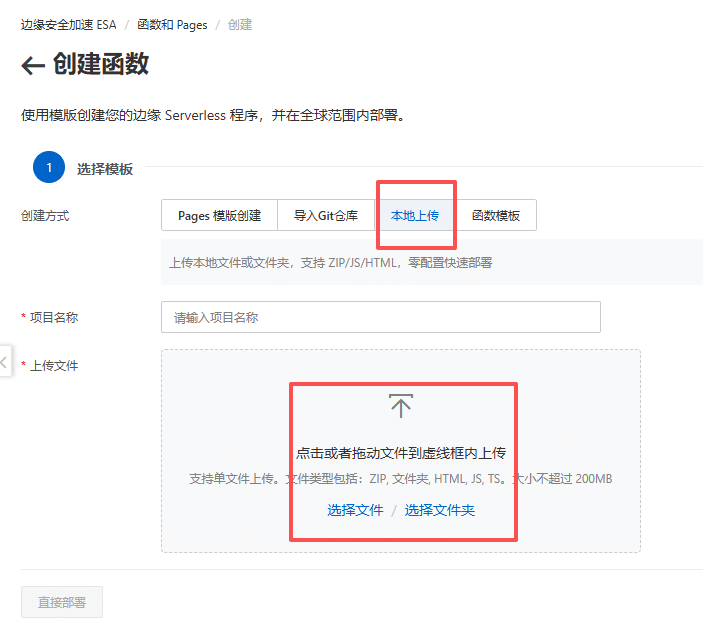Click the back arrow beside 创建函数
Screen dimensions: 703x635
click(x=33, y=65)
